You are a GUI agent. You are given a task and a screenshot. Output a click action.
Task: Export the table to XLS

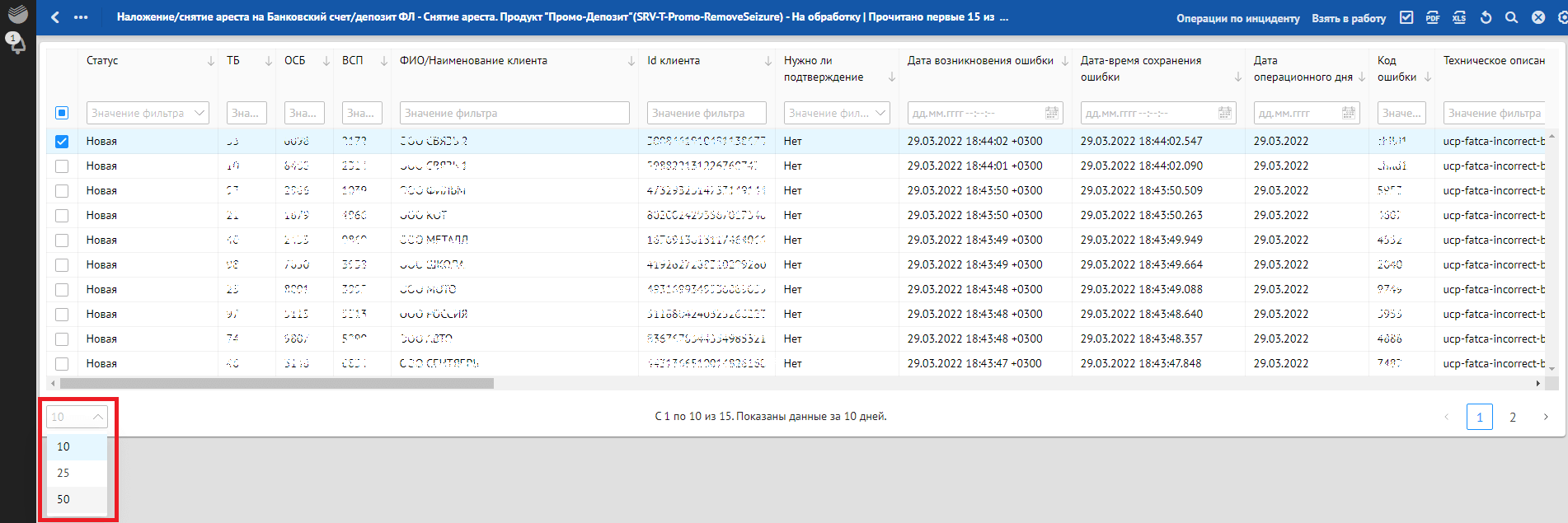coord(1459,17)
